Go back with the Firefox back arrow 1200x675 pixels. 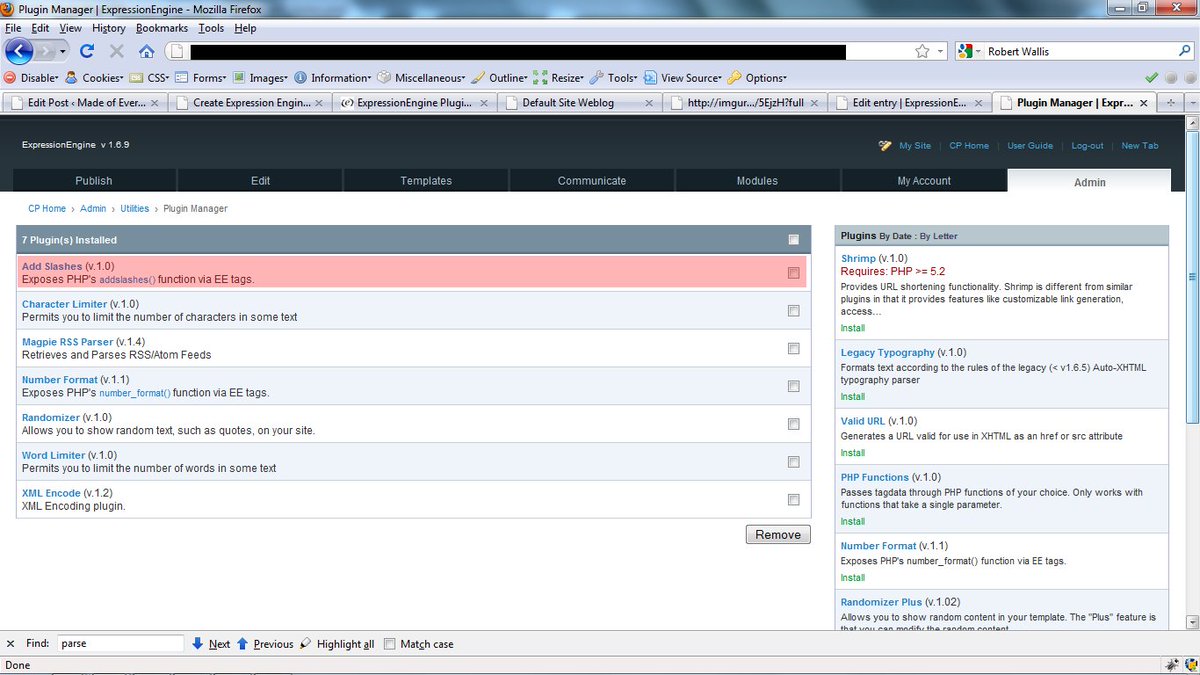pos(19,51)
